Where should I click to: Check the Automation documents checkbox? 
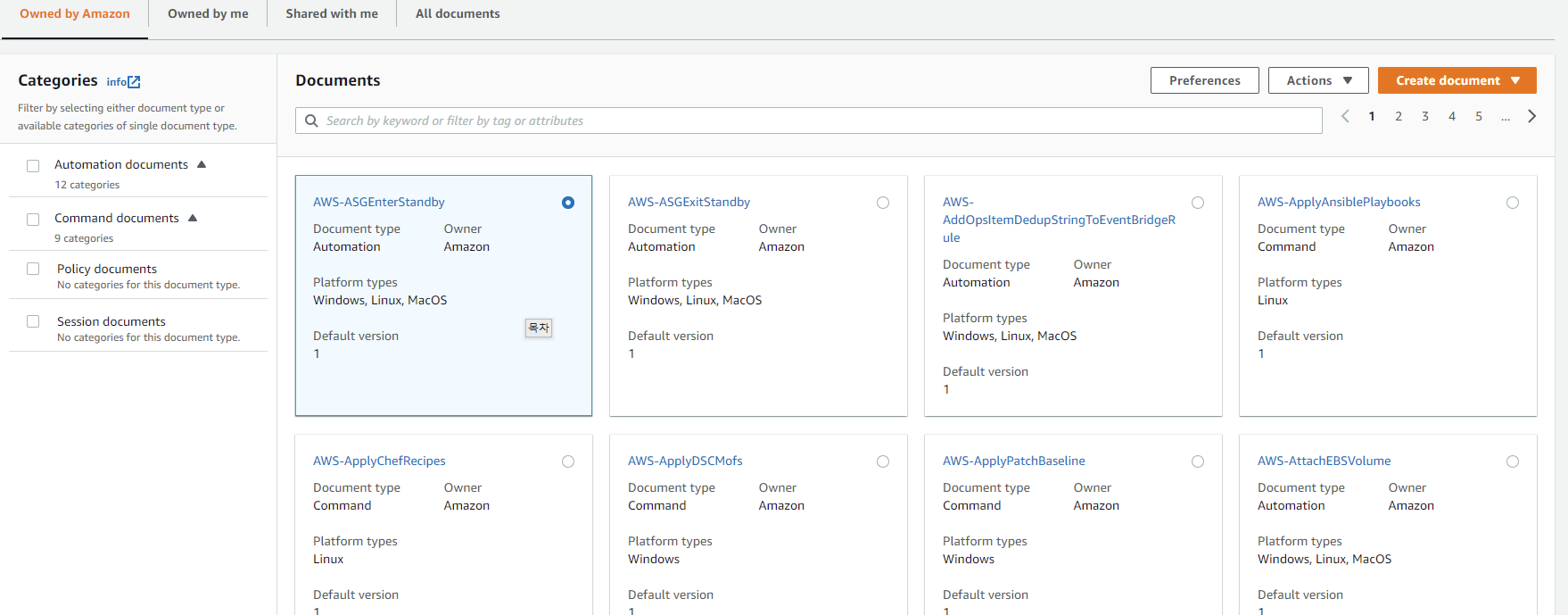(33, 166)
